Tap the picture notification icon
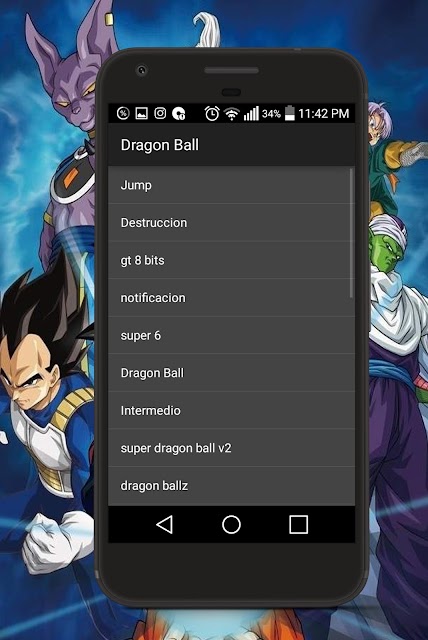428x640 pixels. pos(142,113)
